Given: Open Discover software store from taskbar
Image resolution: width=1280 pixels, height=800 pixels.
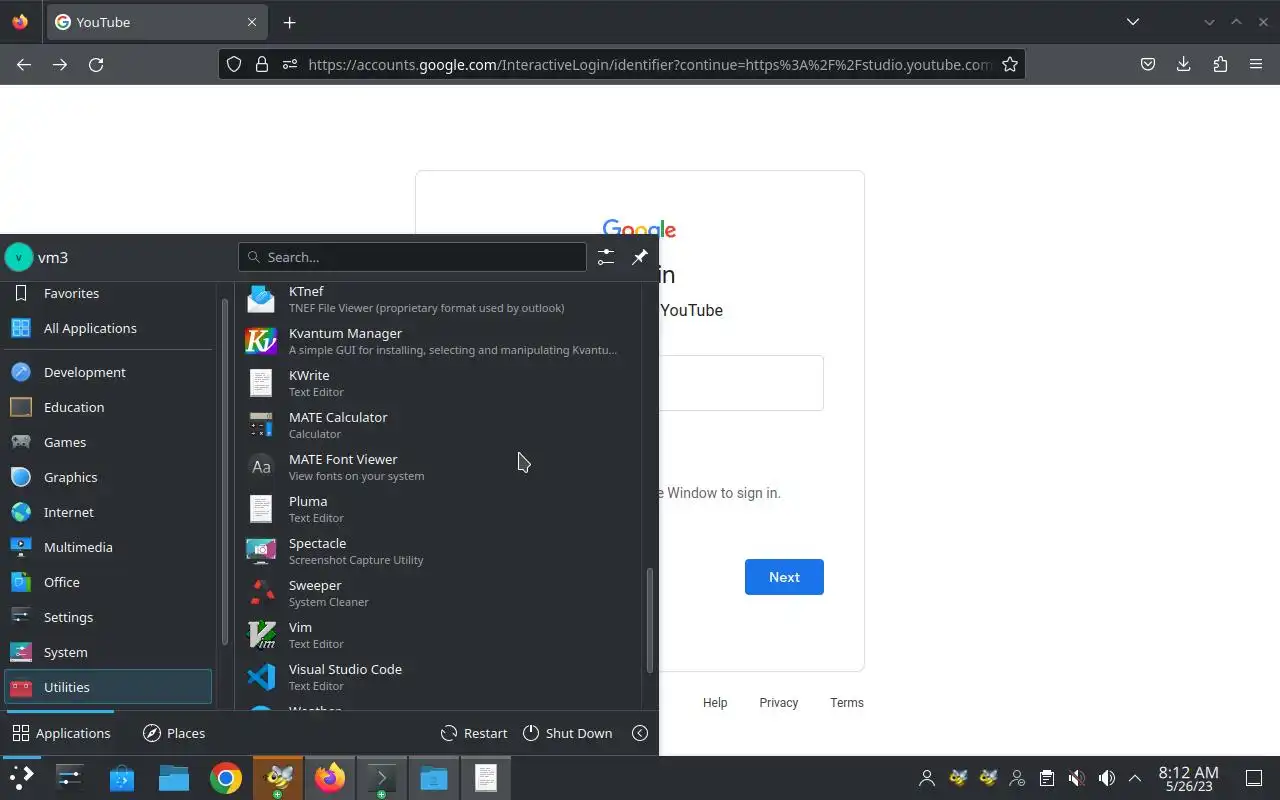Looking at the screenshot, I should point(122,778).
